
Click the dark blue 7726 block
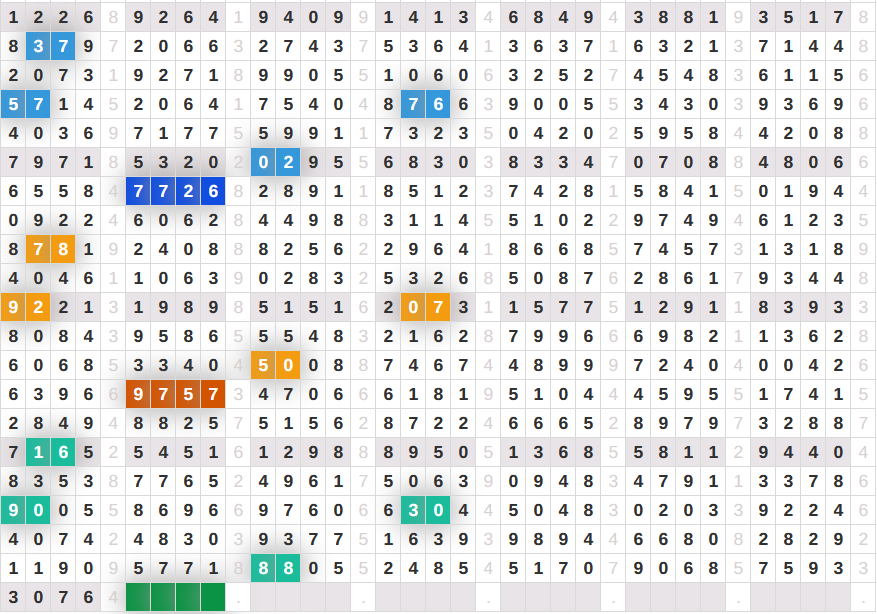click(175, 191)
